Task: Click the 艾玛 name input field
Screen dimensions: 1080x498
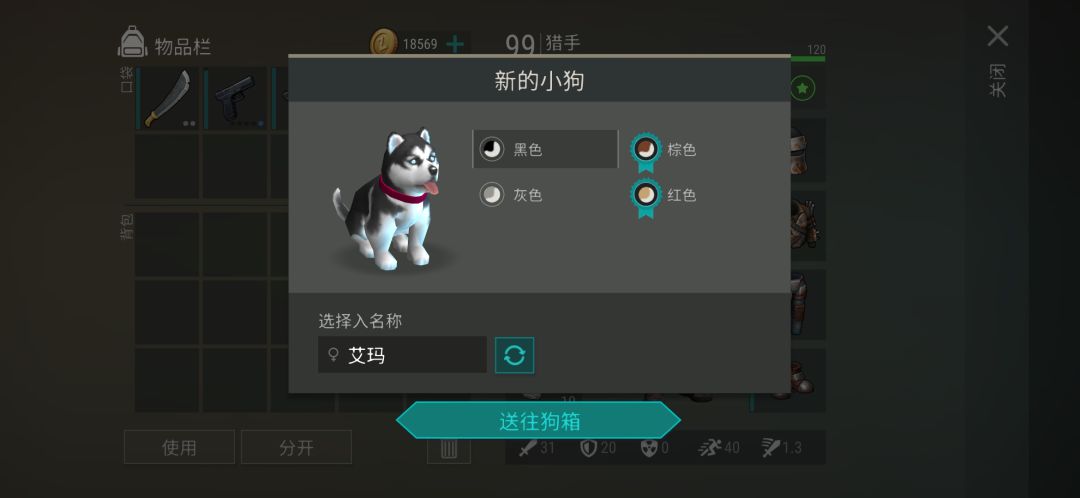Action: coord(402,355)
